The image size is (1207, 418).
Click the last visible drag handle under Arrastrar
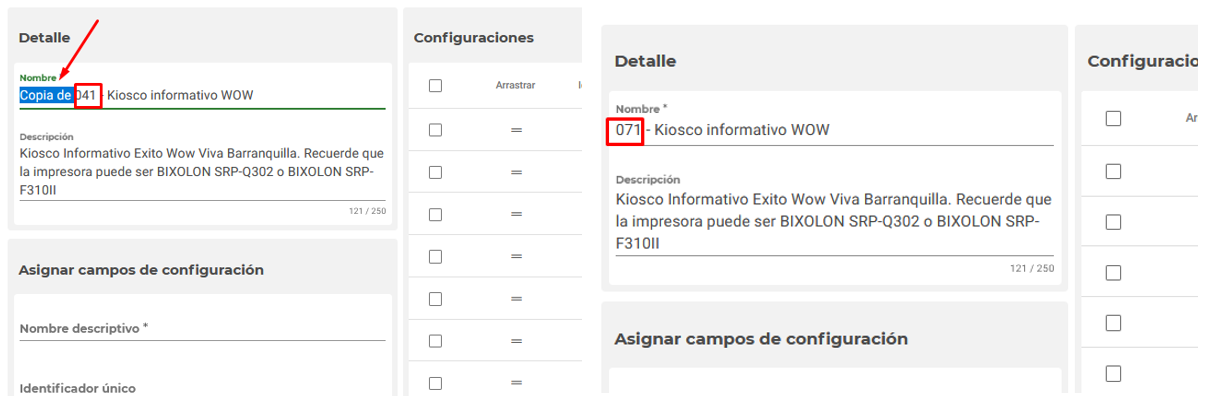tap(517, 383)
